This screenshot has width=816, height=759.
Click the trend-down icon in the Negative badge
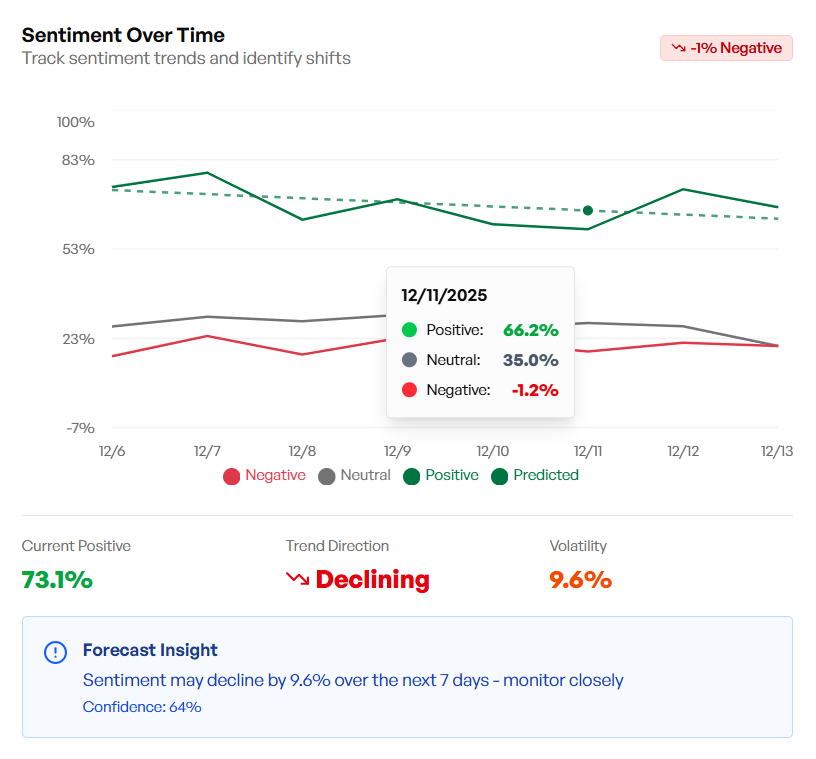pyautogui.click(x=678, y=48)
